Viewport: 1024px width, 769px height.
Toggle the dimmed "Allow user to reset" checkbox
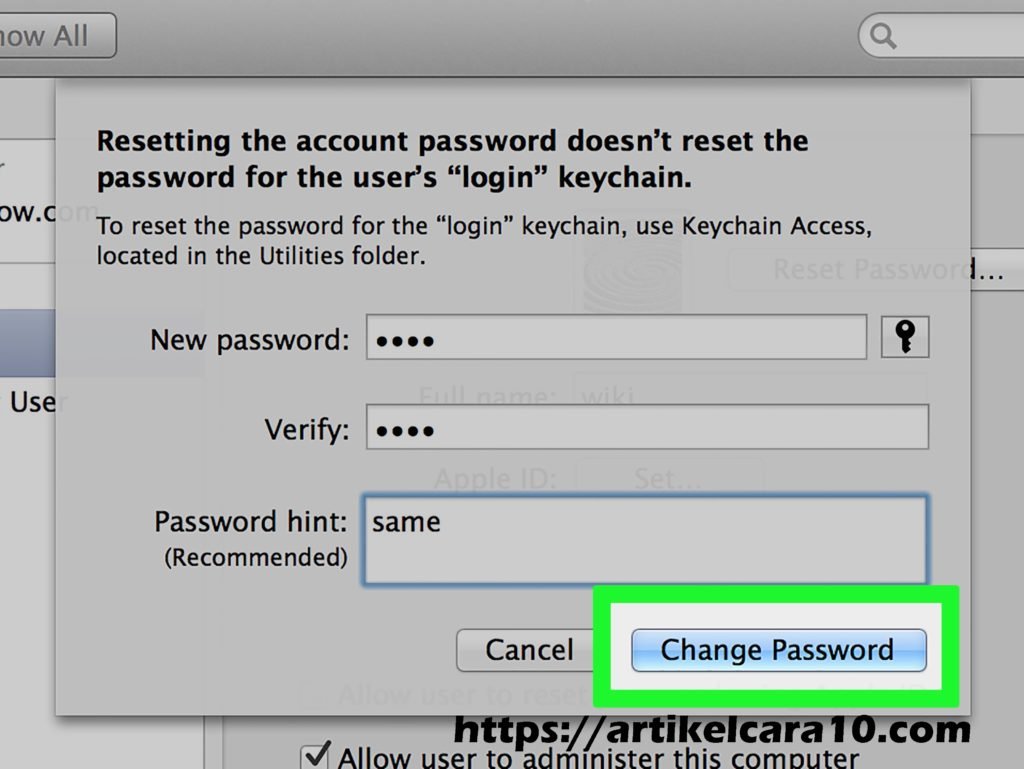click(313, 695)
